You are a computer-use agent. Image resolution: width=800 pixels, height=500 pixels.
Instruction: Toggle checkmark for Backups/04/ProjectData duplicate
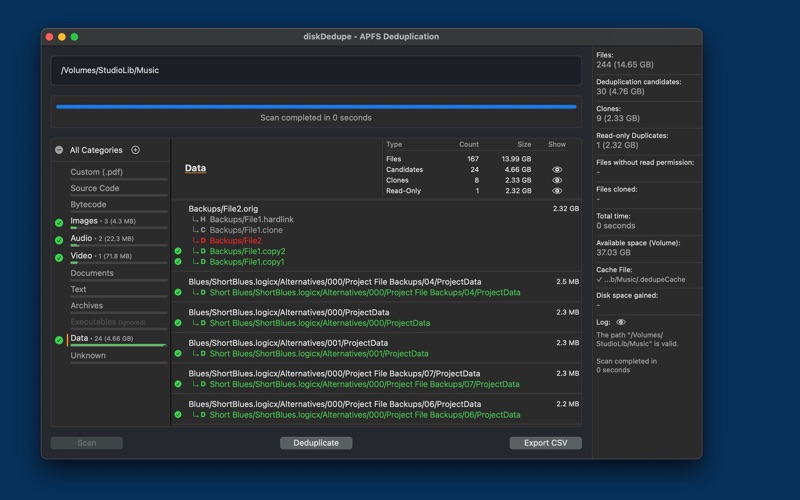[178, 292]
